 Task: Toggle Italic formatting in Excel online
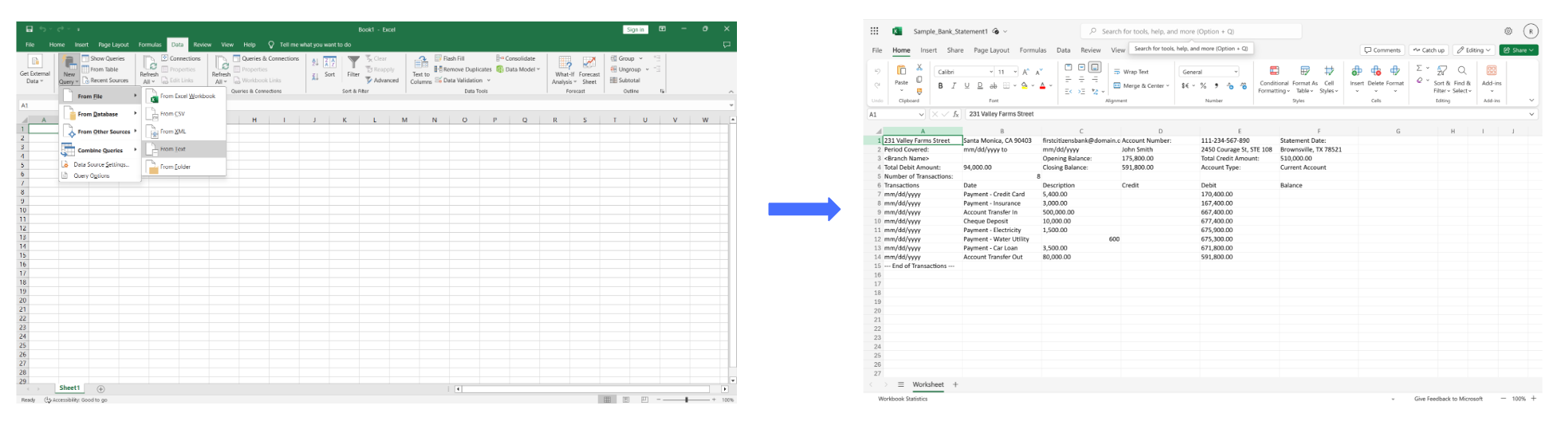(953, 86)
